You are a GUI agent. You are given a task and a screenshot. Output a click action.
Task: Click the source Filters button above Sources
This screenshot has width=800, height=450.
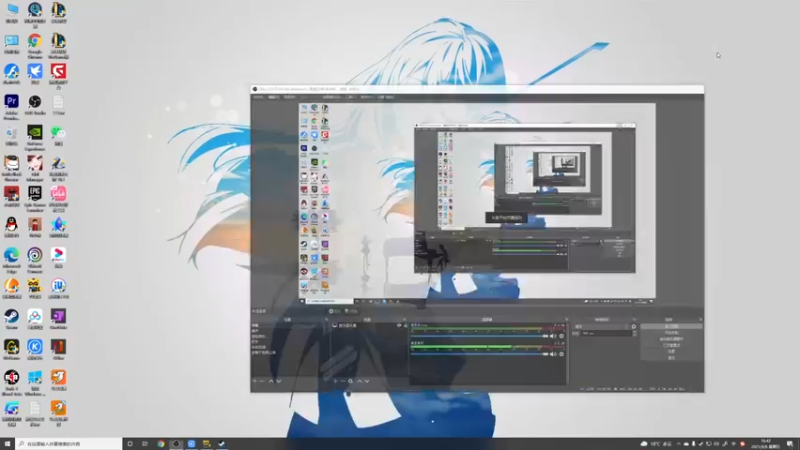coord(352,311)
